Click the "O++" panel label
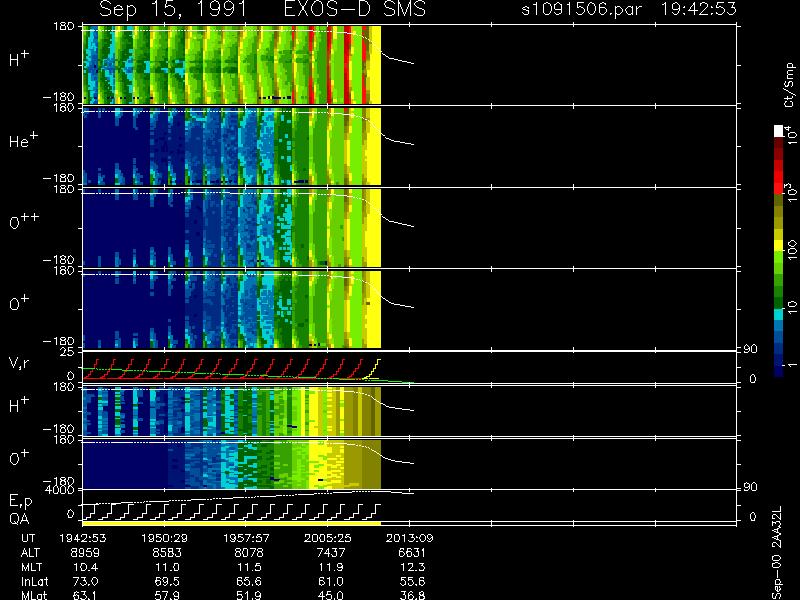This screenshot has width=800, height=600. click(x=24, y=222)
